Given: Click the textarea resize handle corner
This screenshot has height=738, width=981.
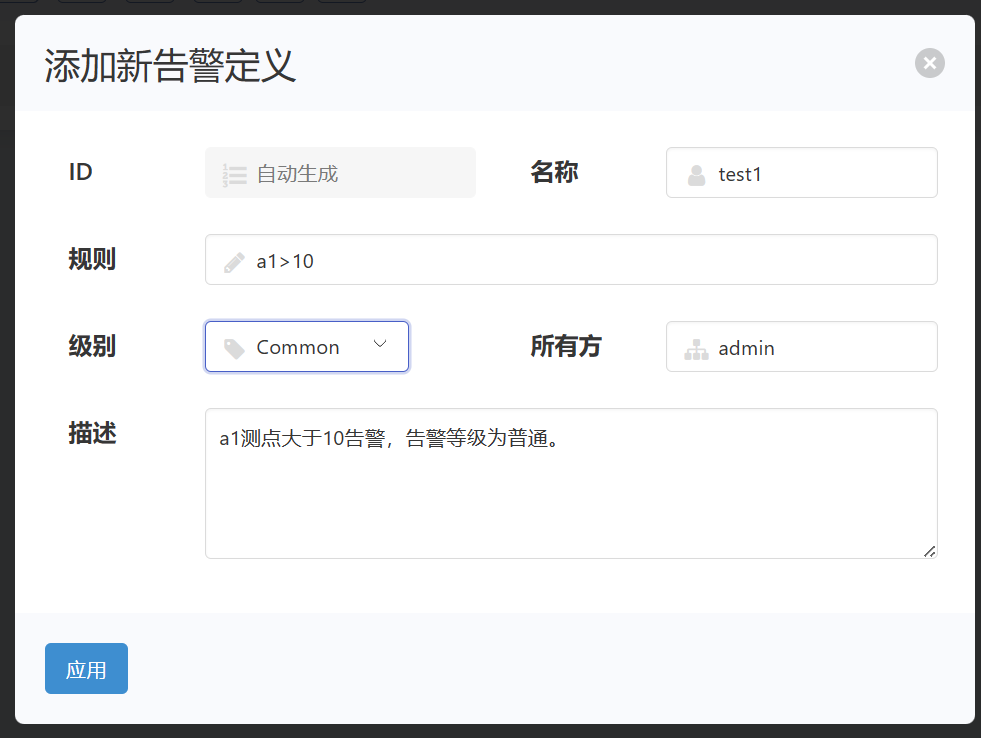Looking at the screenshot, I should [x=929, y=551].
